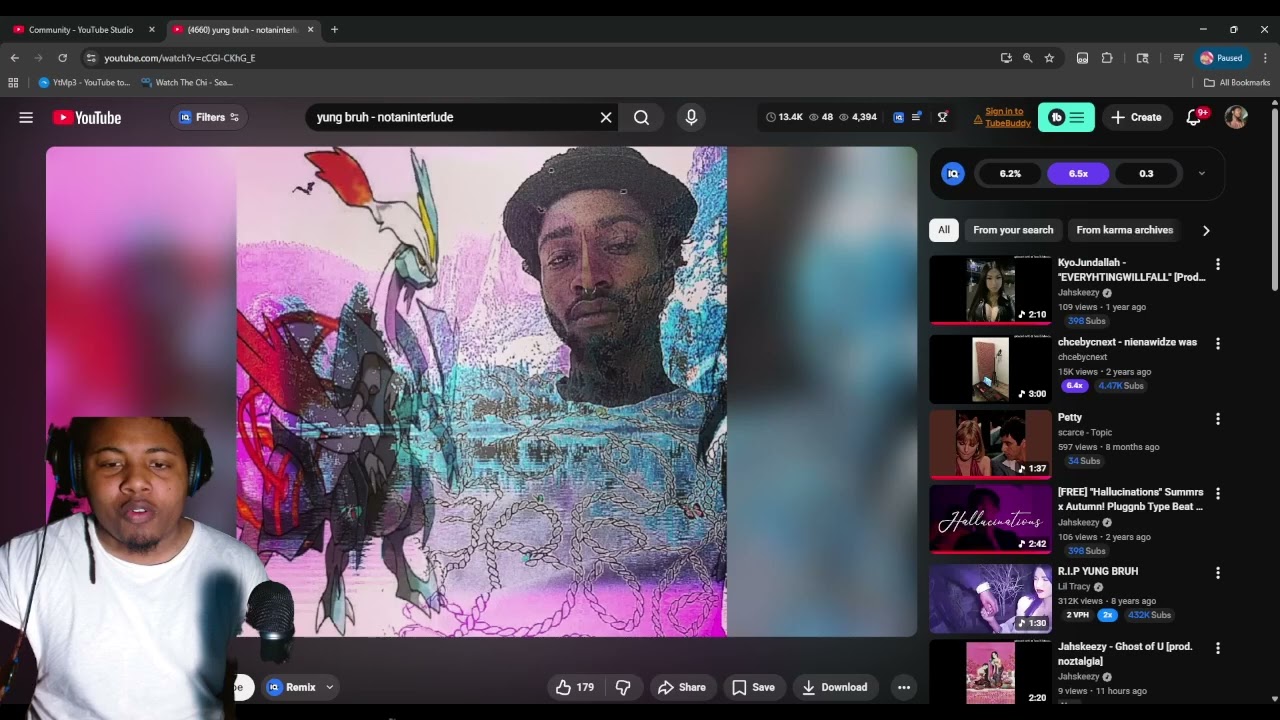Expand the vidIQ stats panel chevron
1280x720 pixels.
tap(1201, 174)
